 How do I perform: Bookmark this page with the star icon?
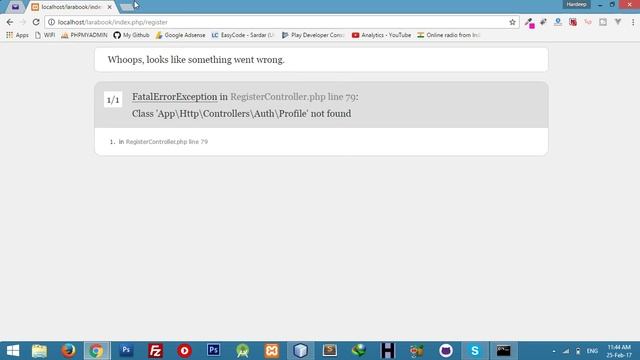coord(512,22)
